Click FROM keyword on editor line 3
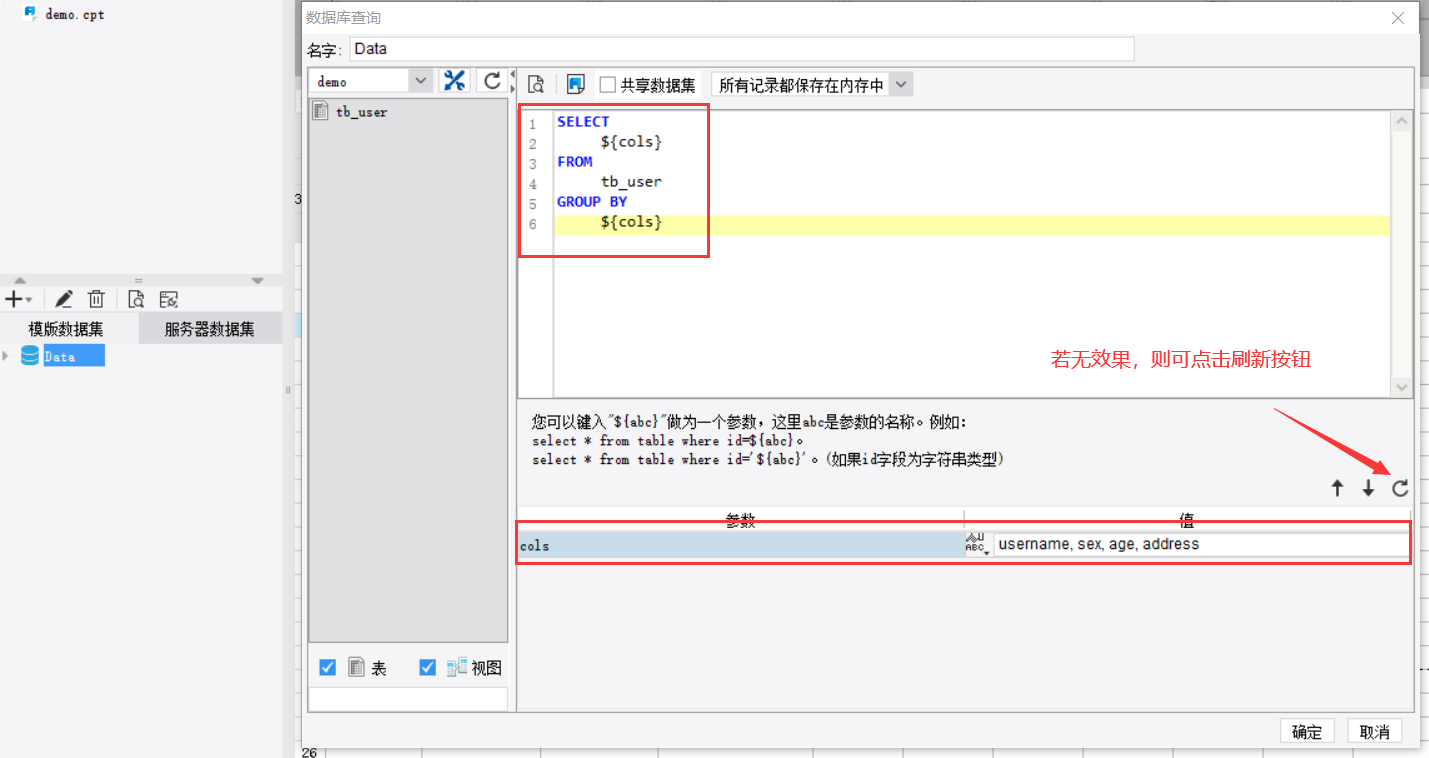 click(575, 162)
